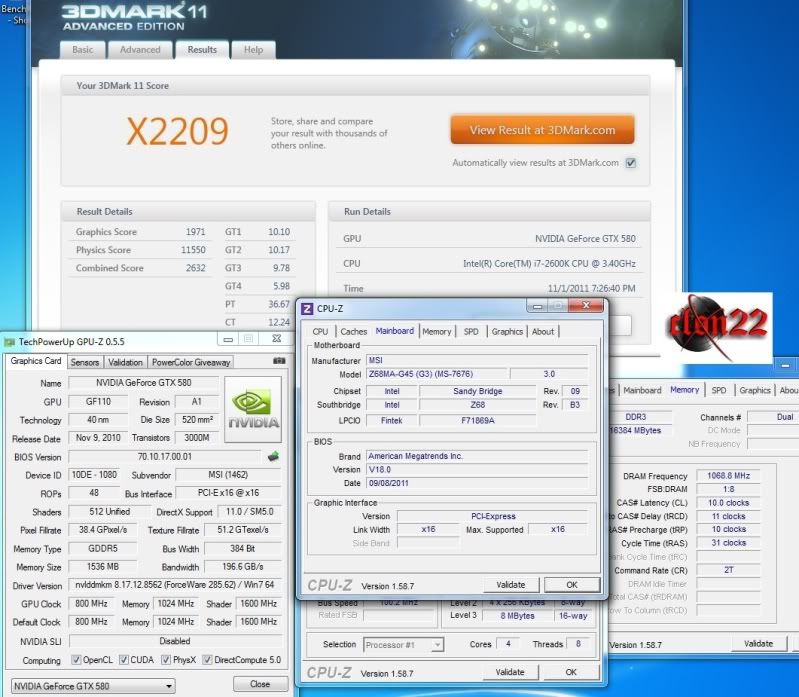
Task: Switch to the Basic tab in 3DMark
Action: [x=83, y=50]
